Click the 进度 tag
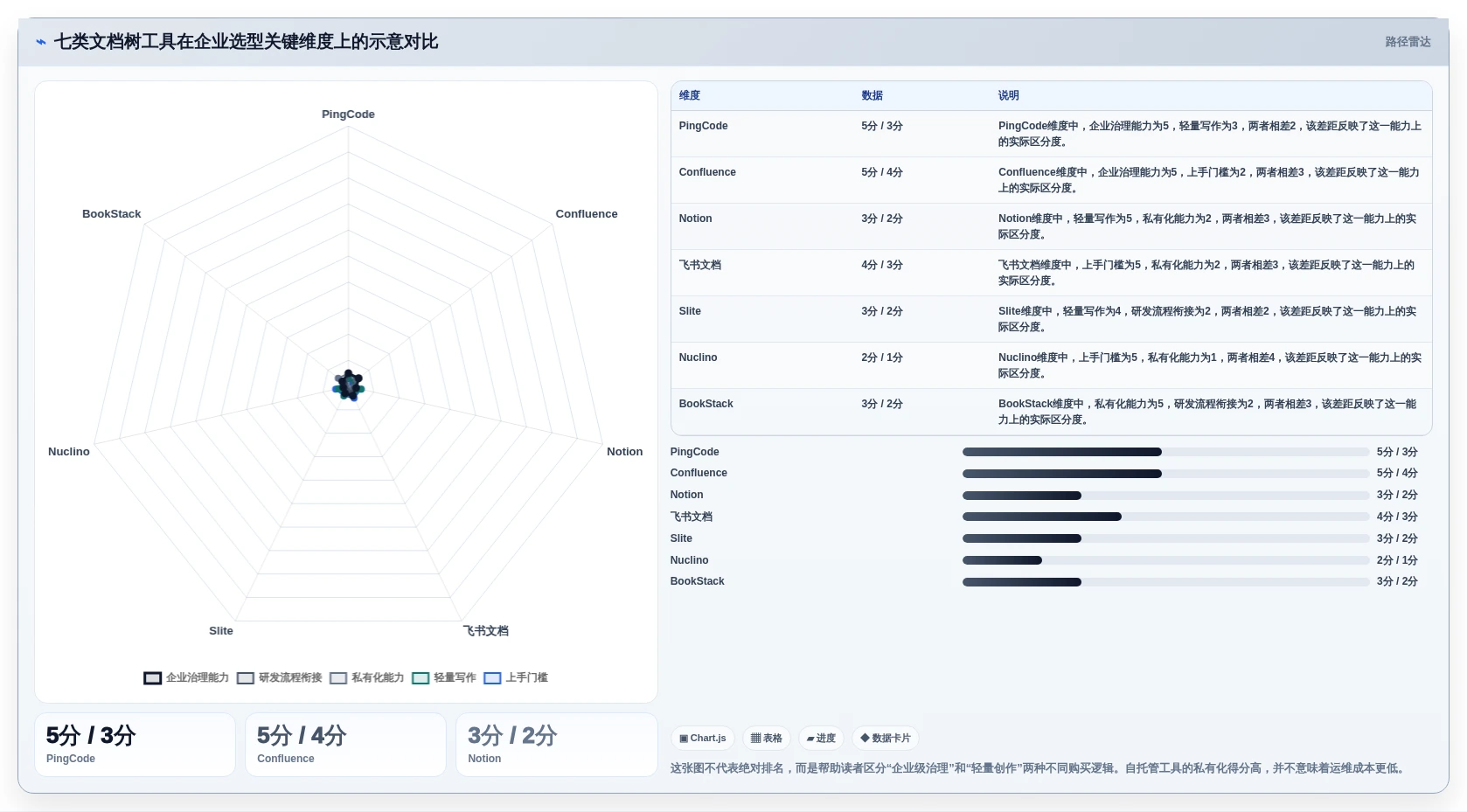The height and width of the screenshot is (812, 1467). [821, 739]
